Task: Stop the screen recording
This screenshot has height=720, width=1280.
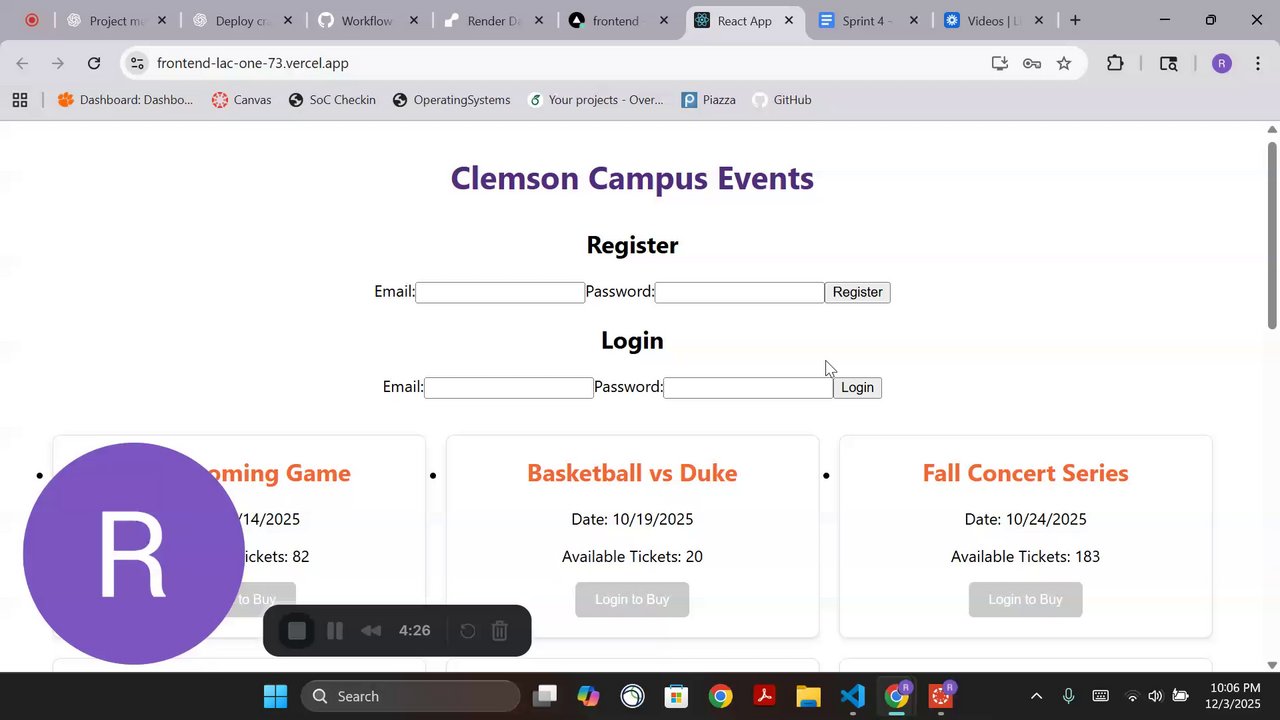Action: click(x=296, y=630)
